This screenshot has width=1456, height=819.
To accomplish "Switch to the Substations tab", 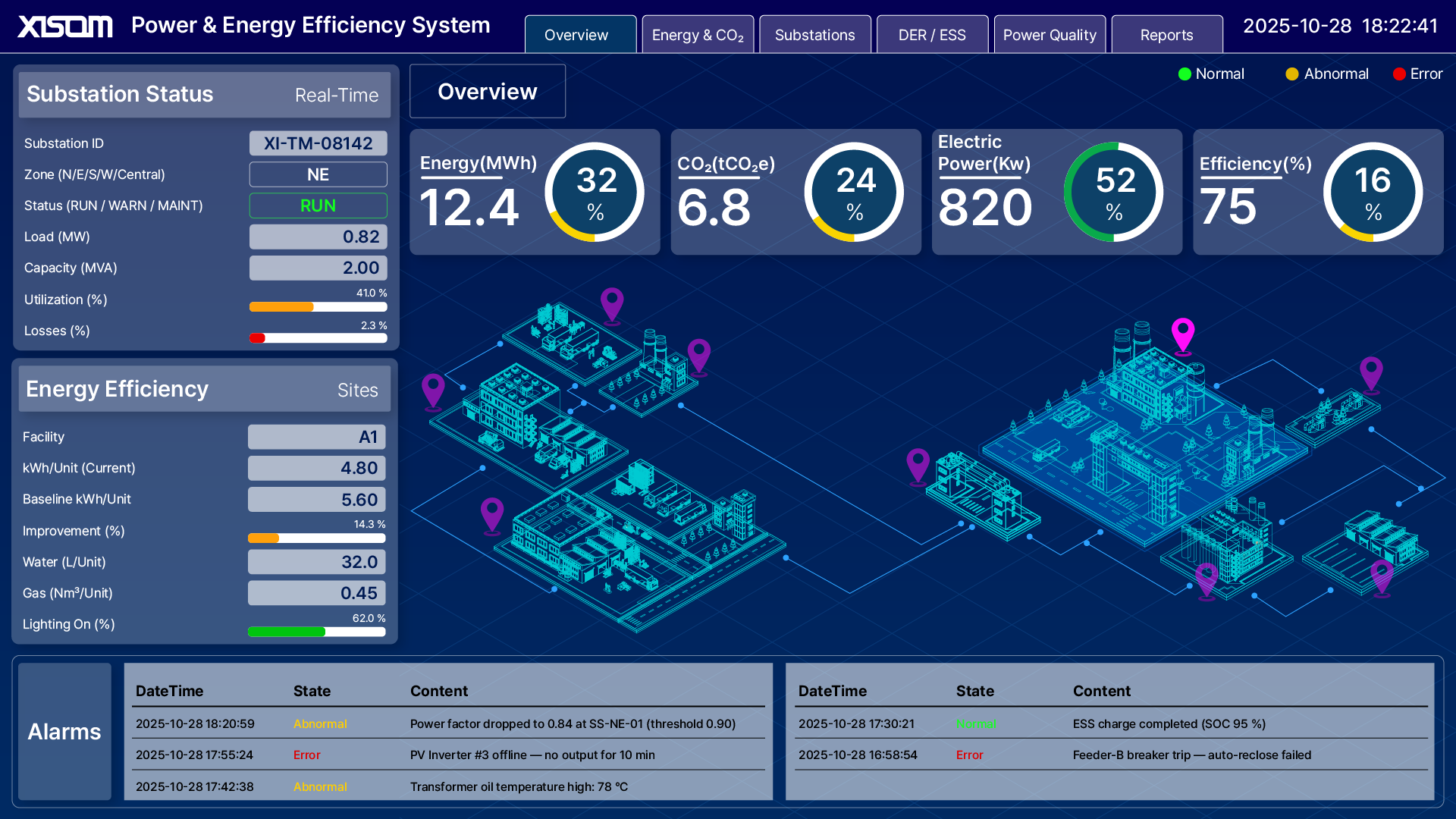I will (x=814, y=35).
